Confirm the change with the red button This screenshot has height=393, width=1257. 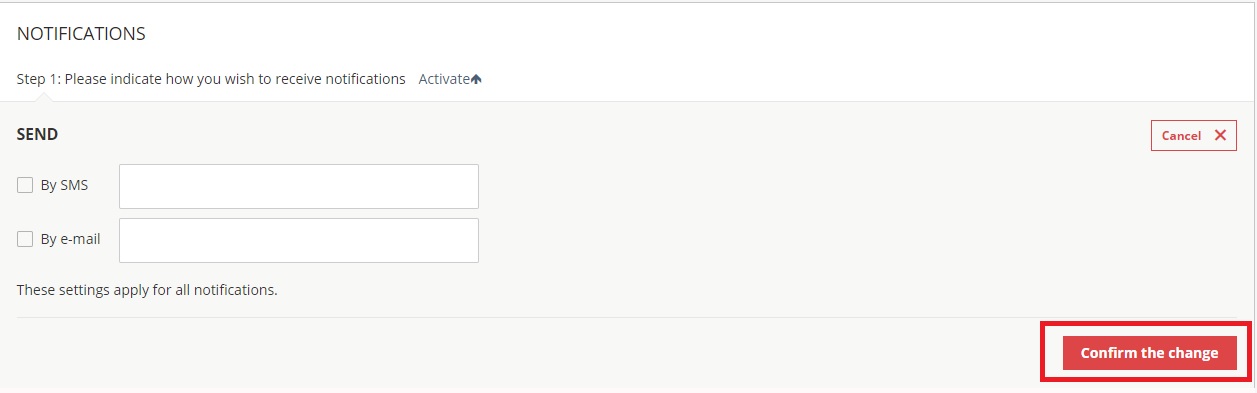point(1149,352)
